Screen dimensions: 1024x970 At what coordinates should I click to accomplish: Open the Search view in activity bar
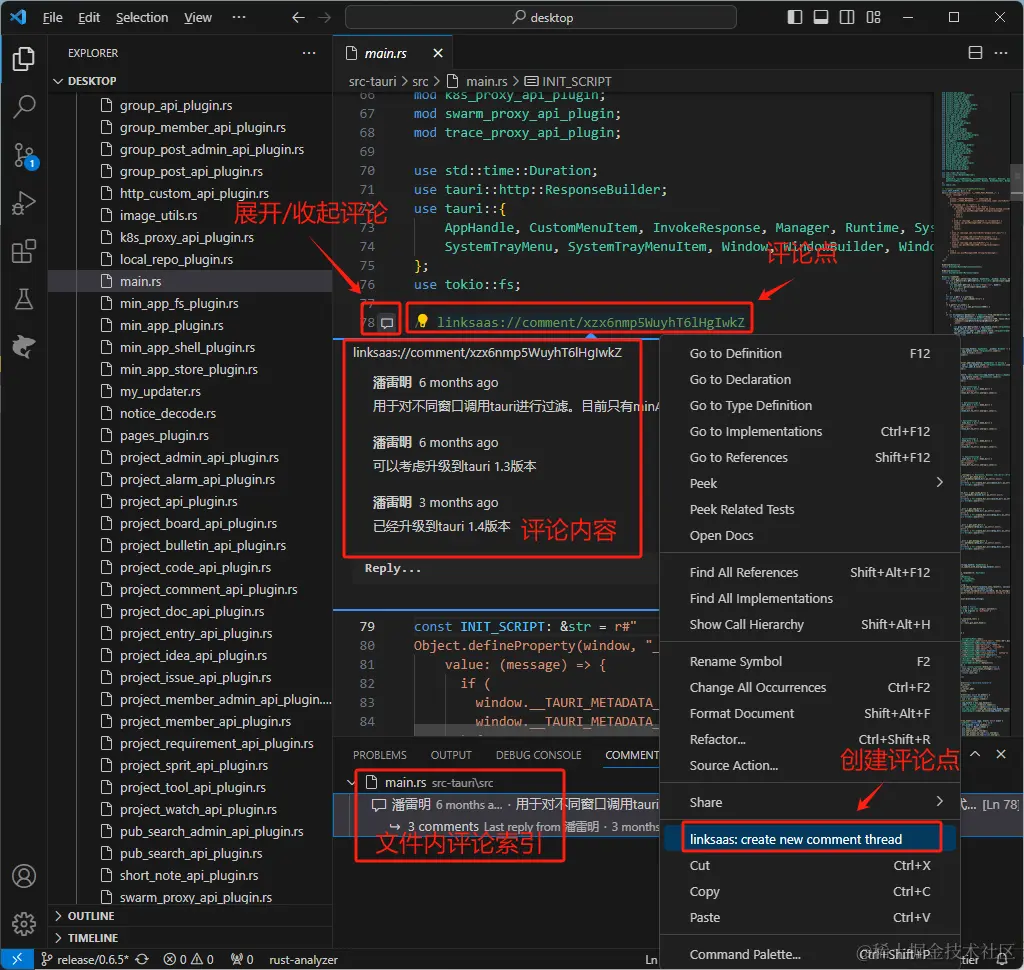(24, 106)
